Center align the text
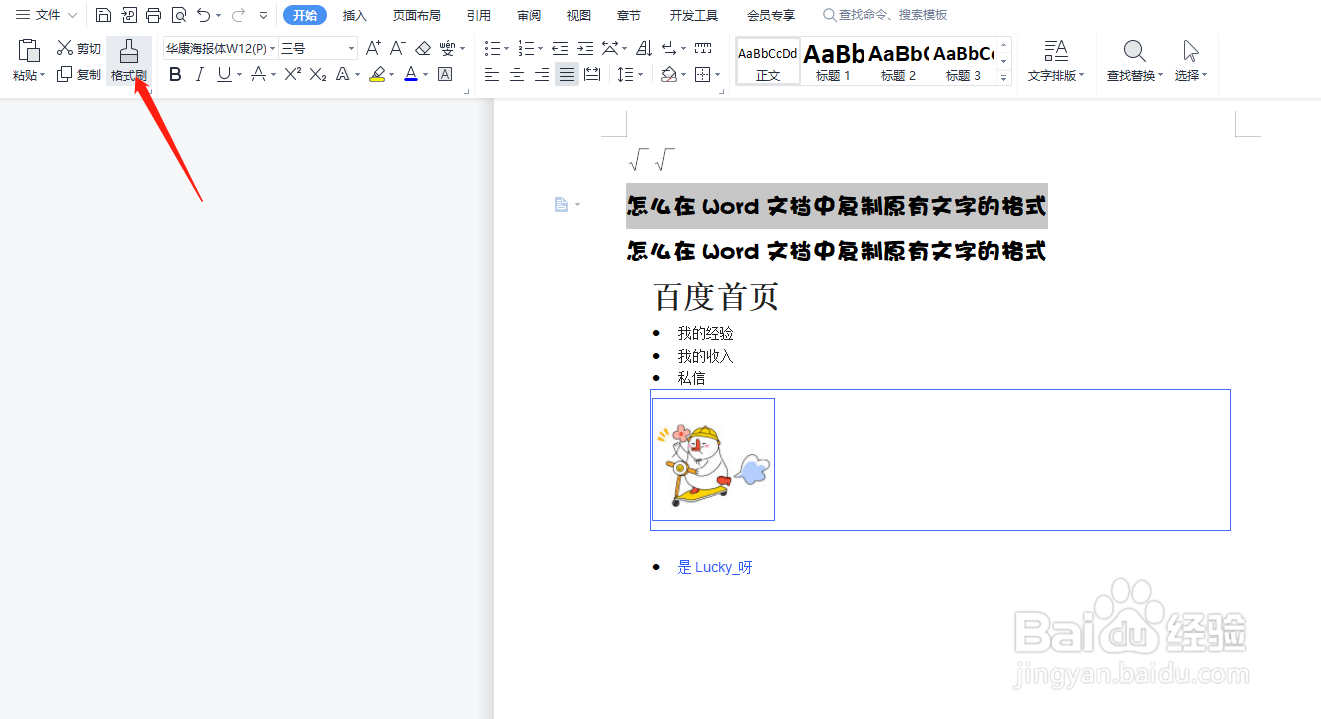Screen dimensions: 1321x719 point(517,74)
